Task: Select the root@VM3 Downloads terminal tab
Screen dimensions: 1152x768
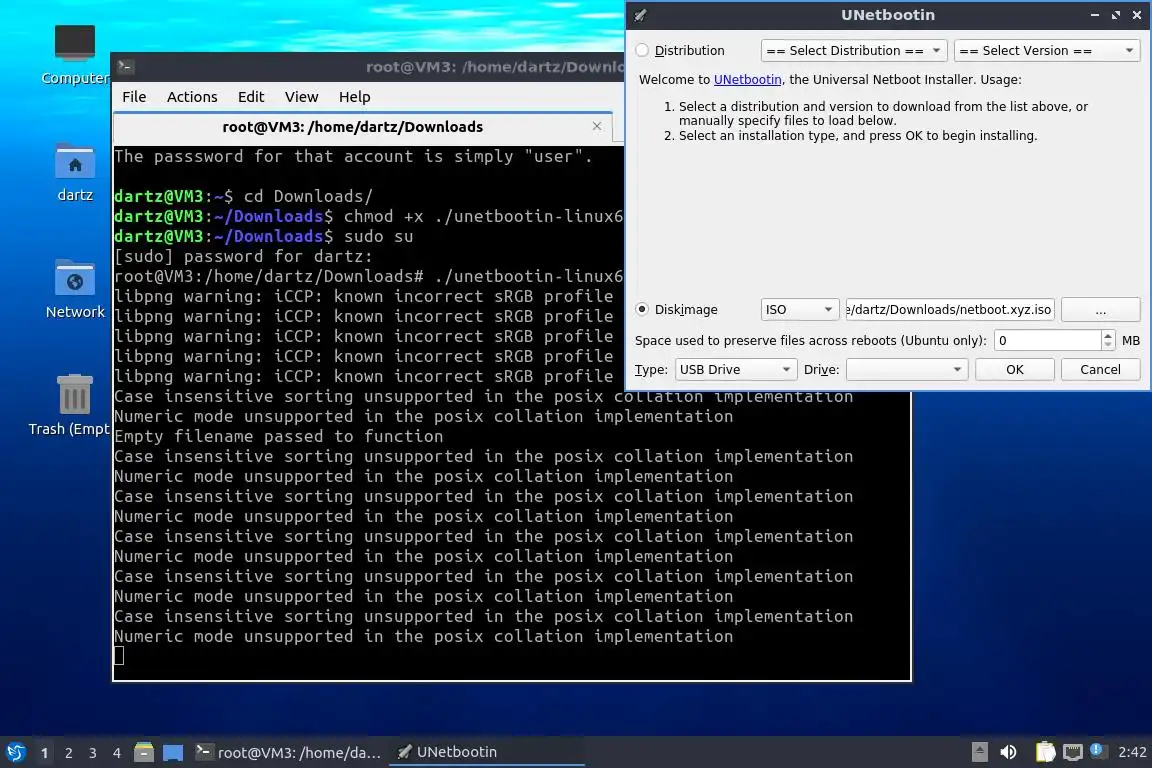Action: (353, 127)
